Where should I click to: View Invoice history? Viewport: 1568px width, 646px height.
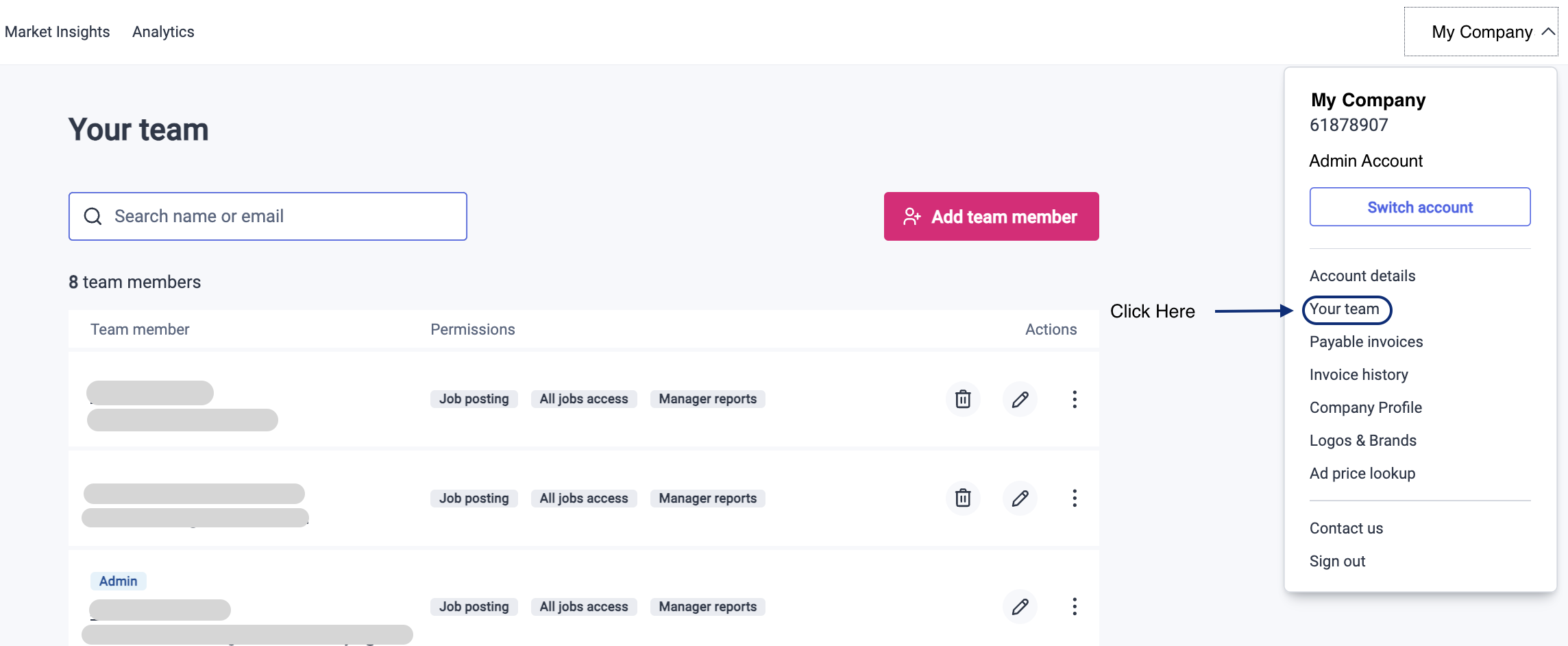click(x=1359, y=374)
